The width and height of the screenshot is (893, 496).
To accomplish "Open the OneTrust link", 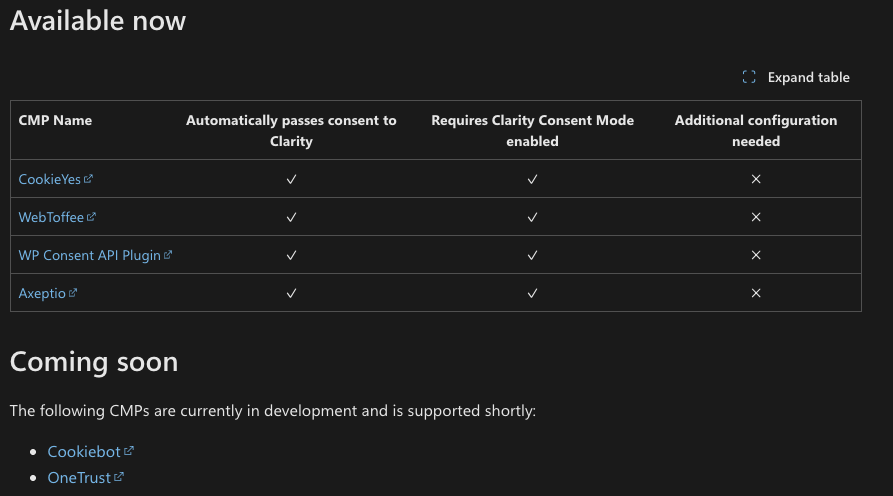I will coord(79,478).
